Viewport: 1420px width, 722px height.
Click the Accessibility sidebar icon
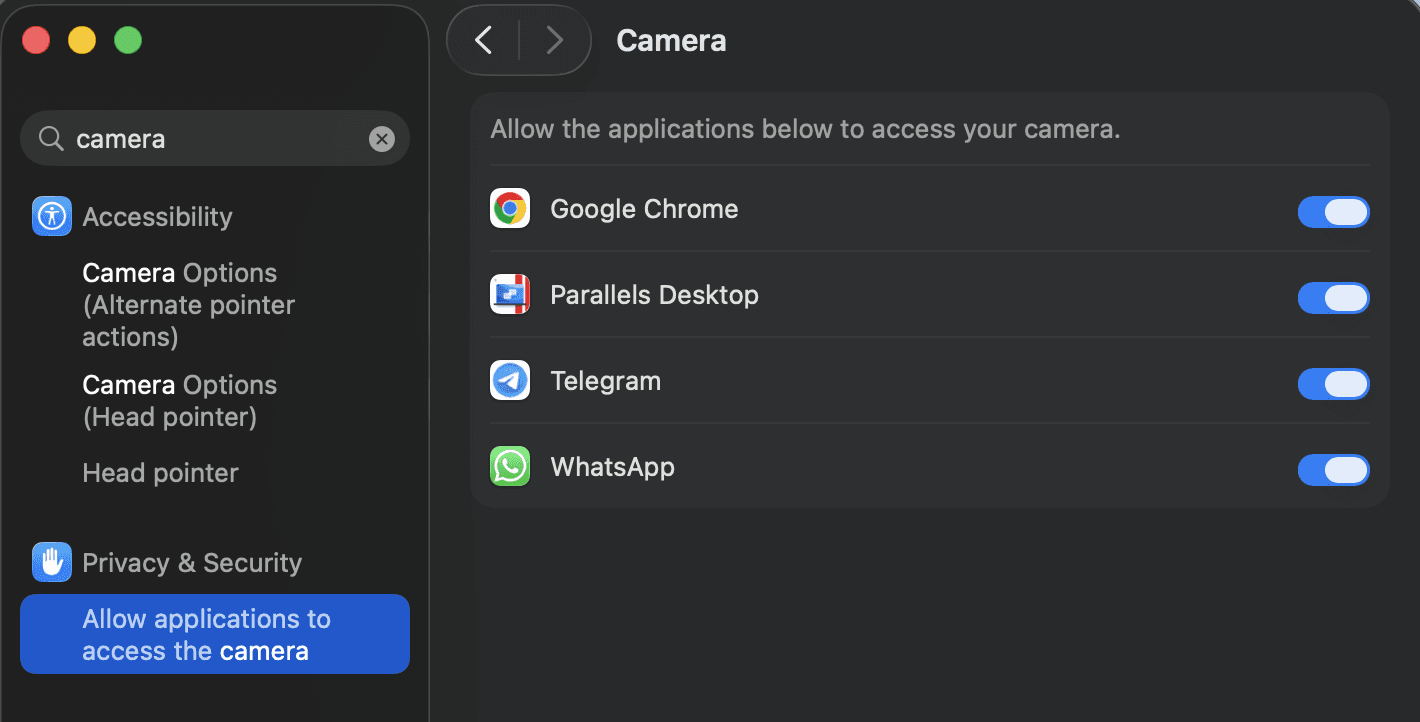[x=52, y=216]
